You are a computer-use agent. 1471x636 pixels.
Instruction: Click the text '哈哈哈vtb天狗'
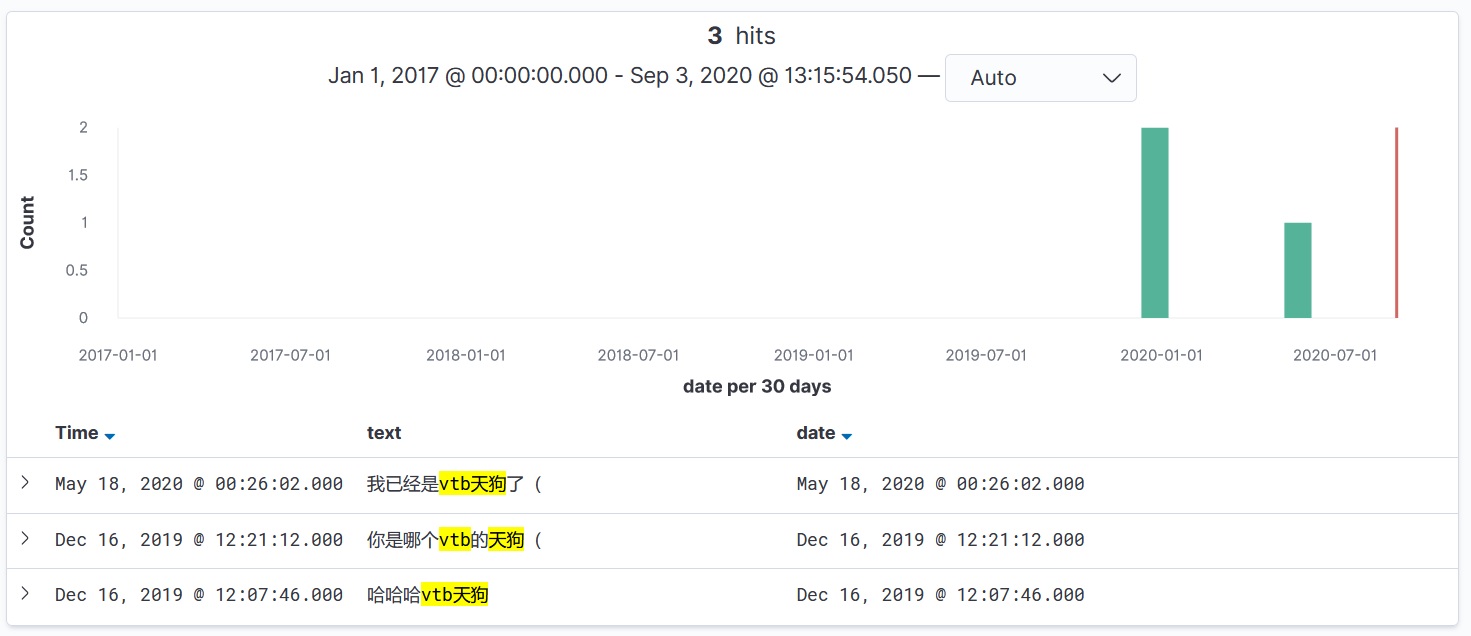pyautogui.click(x=427, y=595)
